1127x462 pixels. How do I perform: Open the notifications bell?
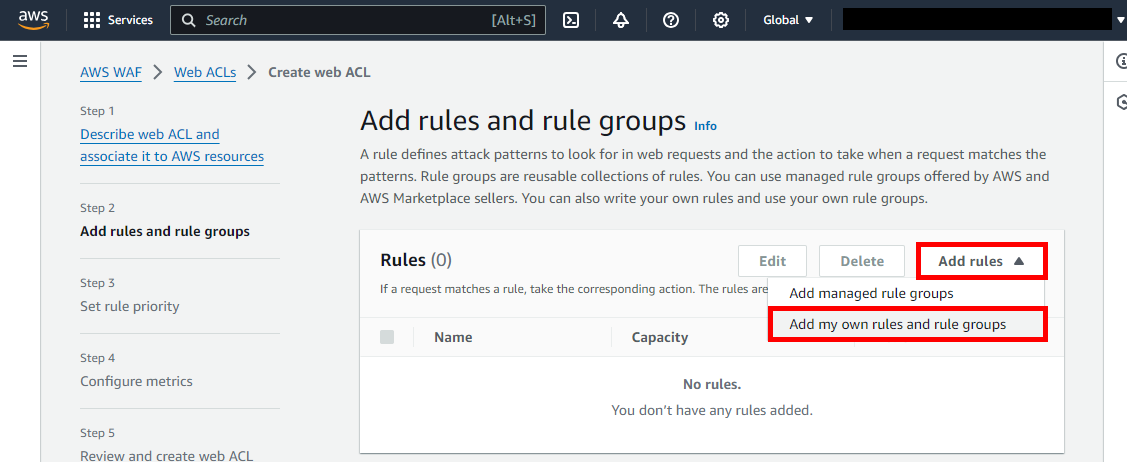coord(621,20)
